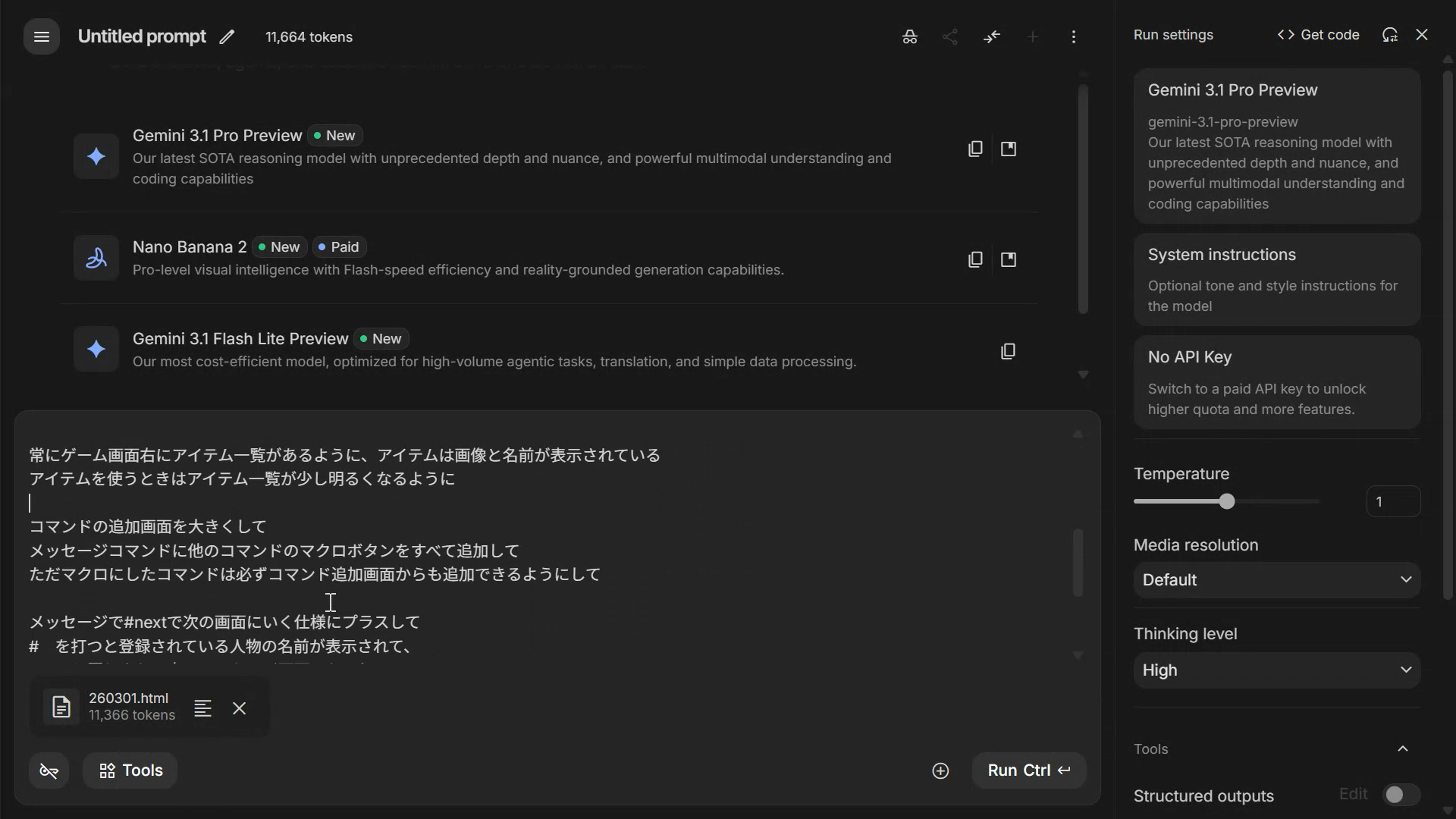Click the 'Untitled prompt' title text
This screenshot has height=819, width=1456.
(x=142, y=36)
